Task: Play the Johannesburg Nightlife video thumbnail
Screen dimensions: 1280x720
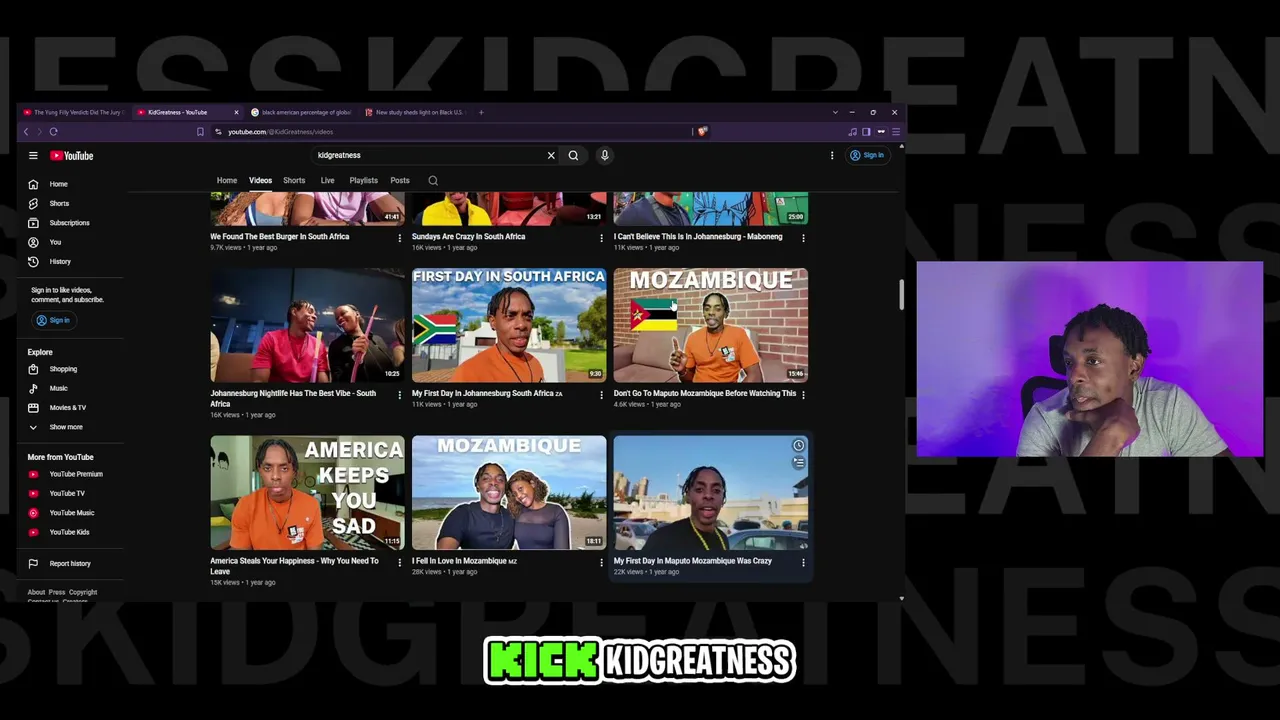Action: pyautogui.click(x=307, y=325)
